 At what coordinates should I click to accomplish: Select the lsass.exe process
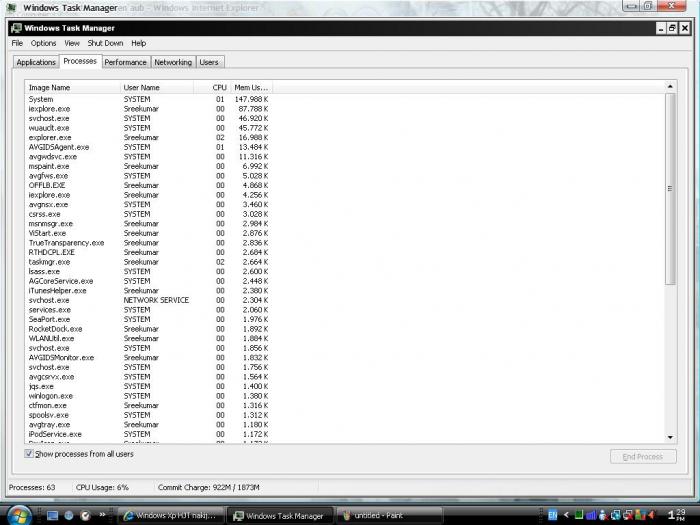click(x=149, y=271)
